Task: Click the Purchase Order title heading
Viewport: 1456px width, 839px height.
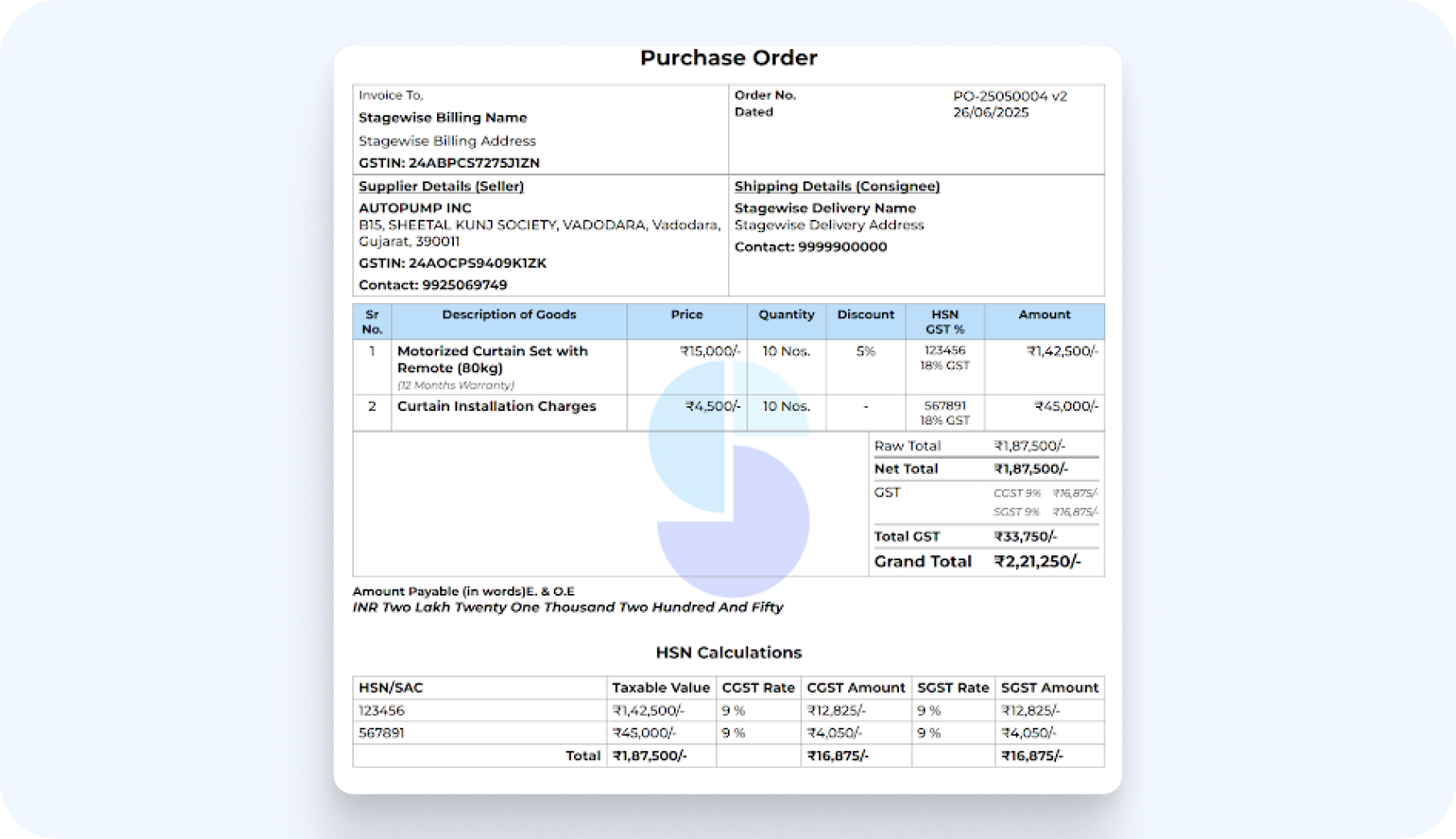Action: coord(728,58)
